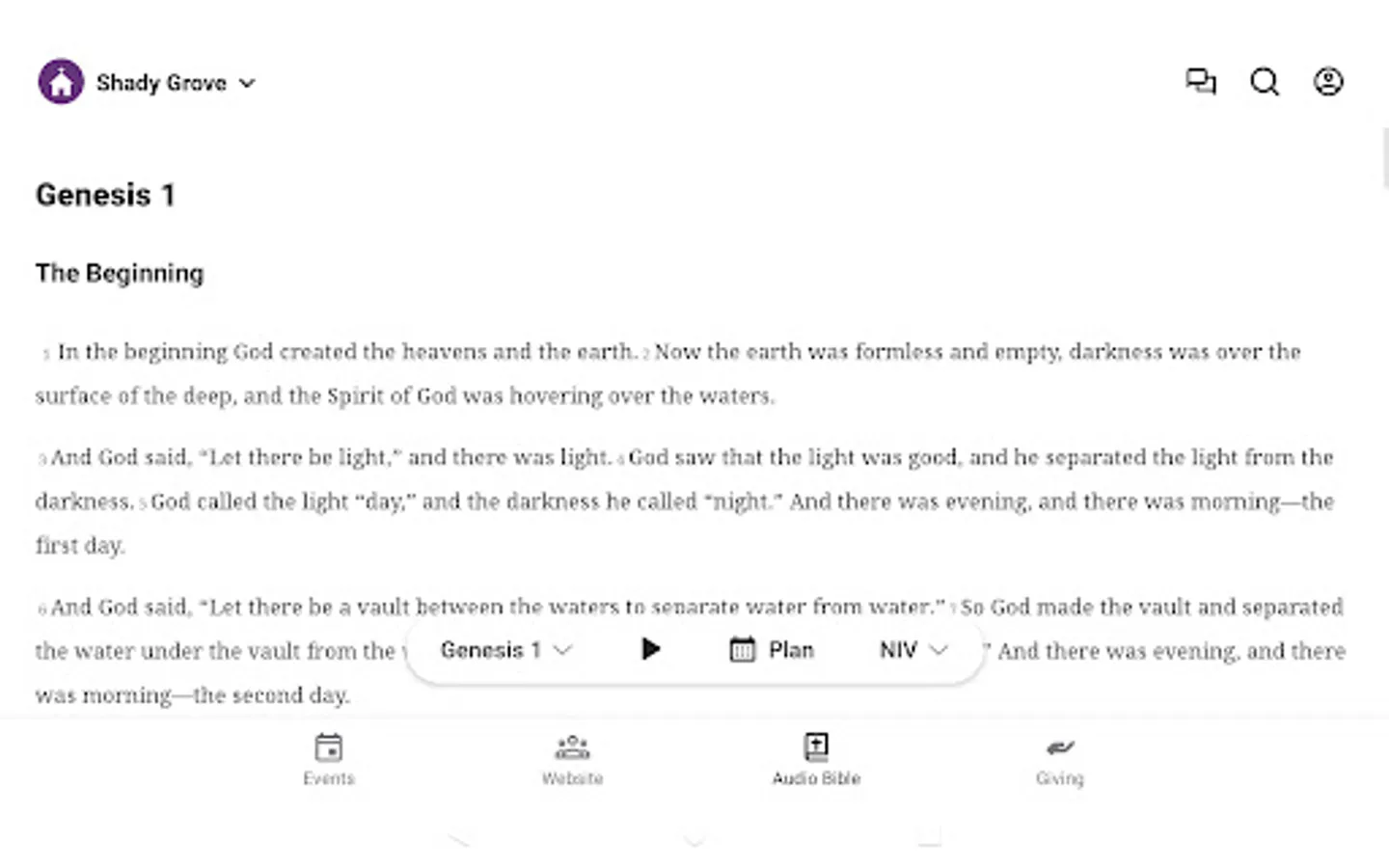Click the Giving hand icon
The image size is (1389, 868).
pos(1060,747)
